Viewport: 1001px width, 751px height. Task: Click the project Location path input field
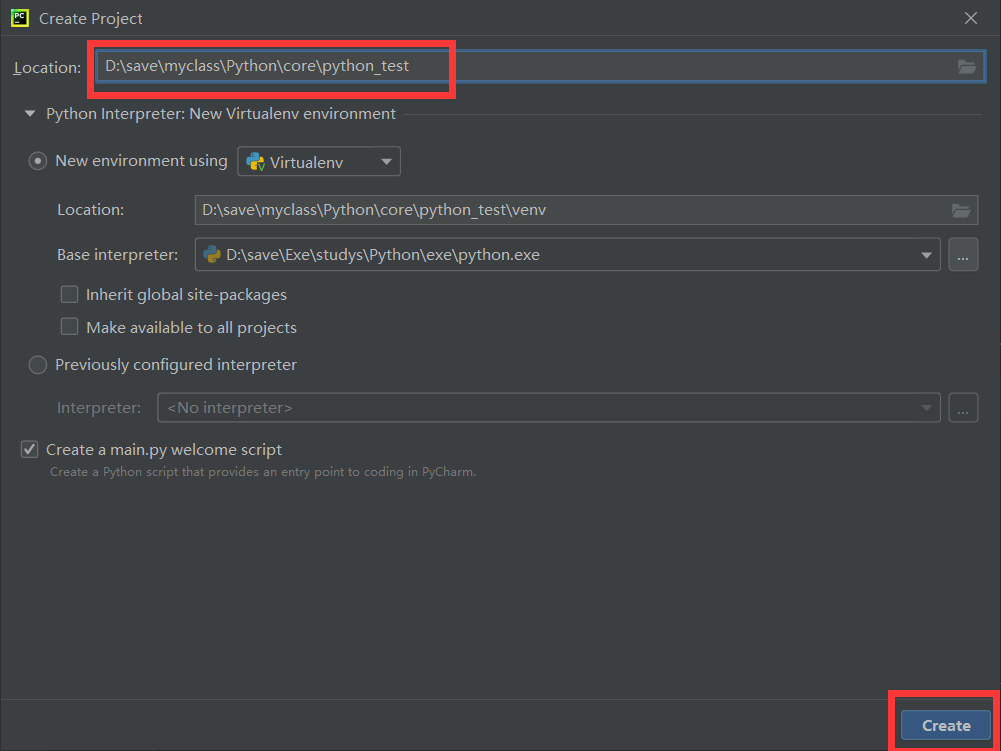point(539,66)
